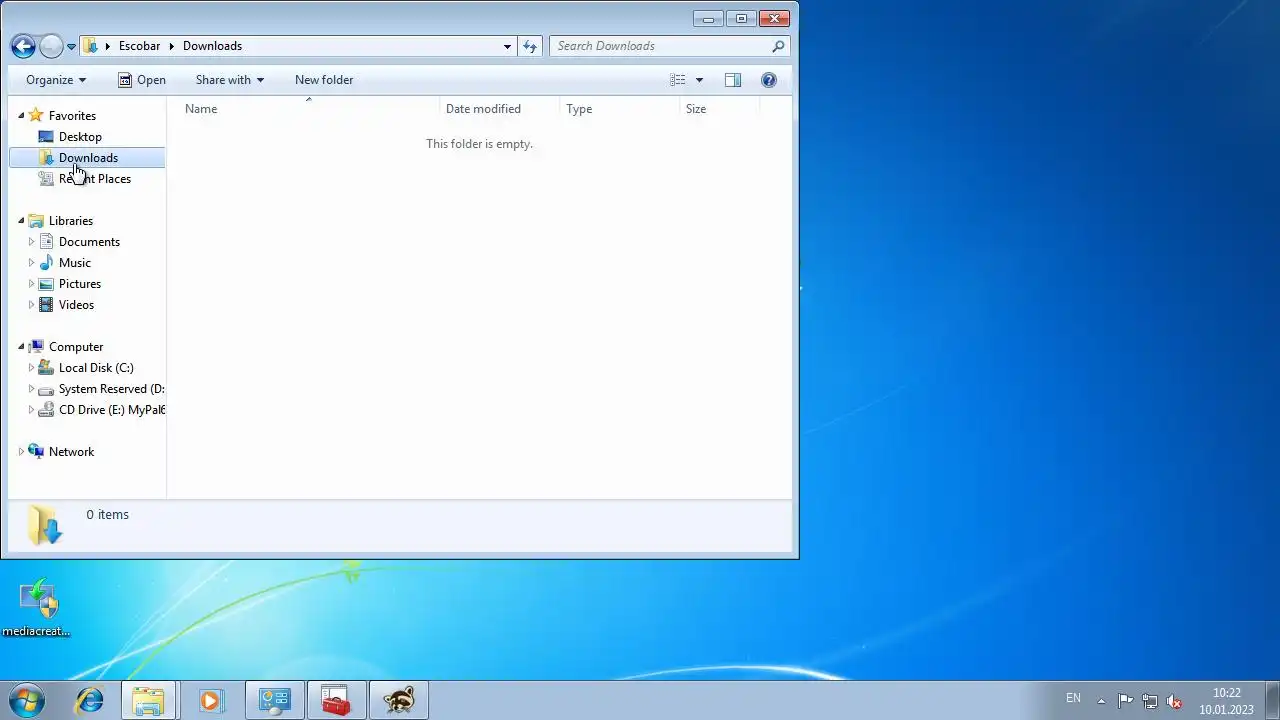The width and height of the screenshot is (1280, 720).
Task: Select Escobar in the address breadcrumb
Action: tap(139, 46)
